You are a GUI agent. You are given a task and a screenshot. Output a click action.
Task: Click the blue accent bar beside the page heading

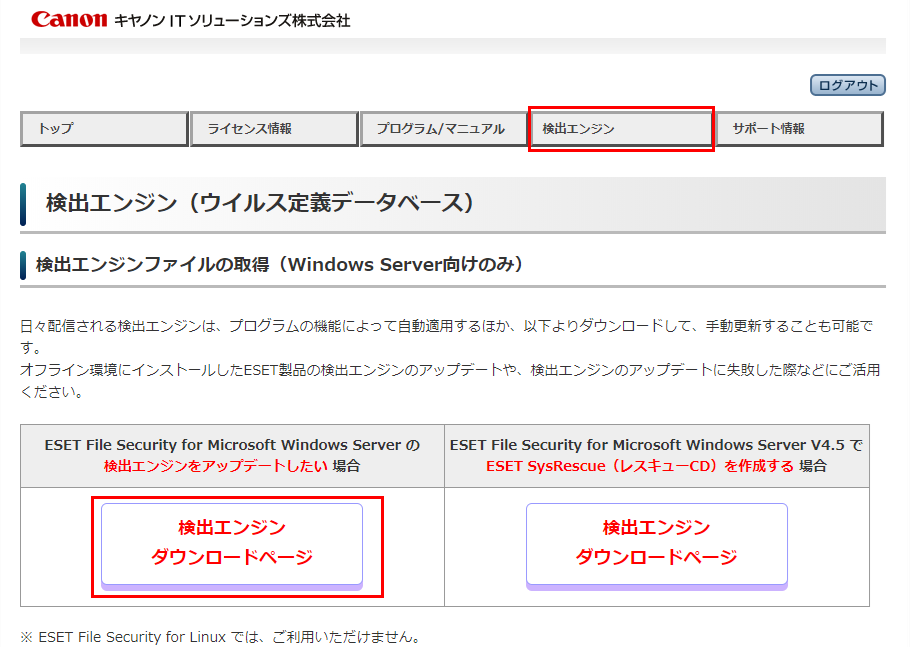tap(23, 204)
